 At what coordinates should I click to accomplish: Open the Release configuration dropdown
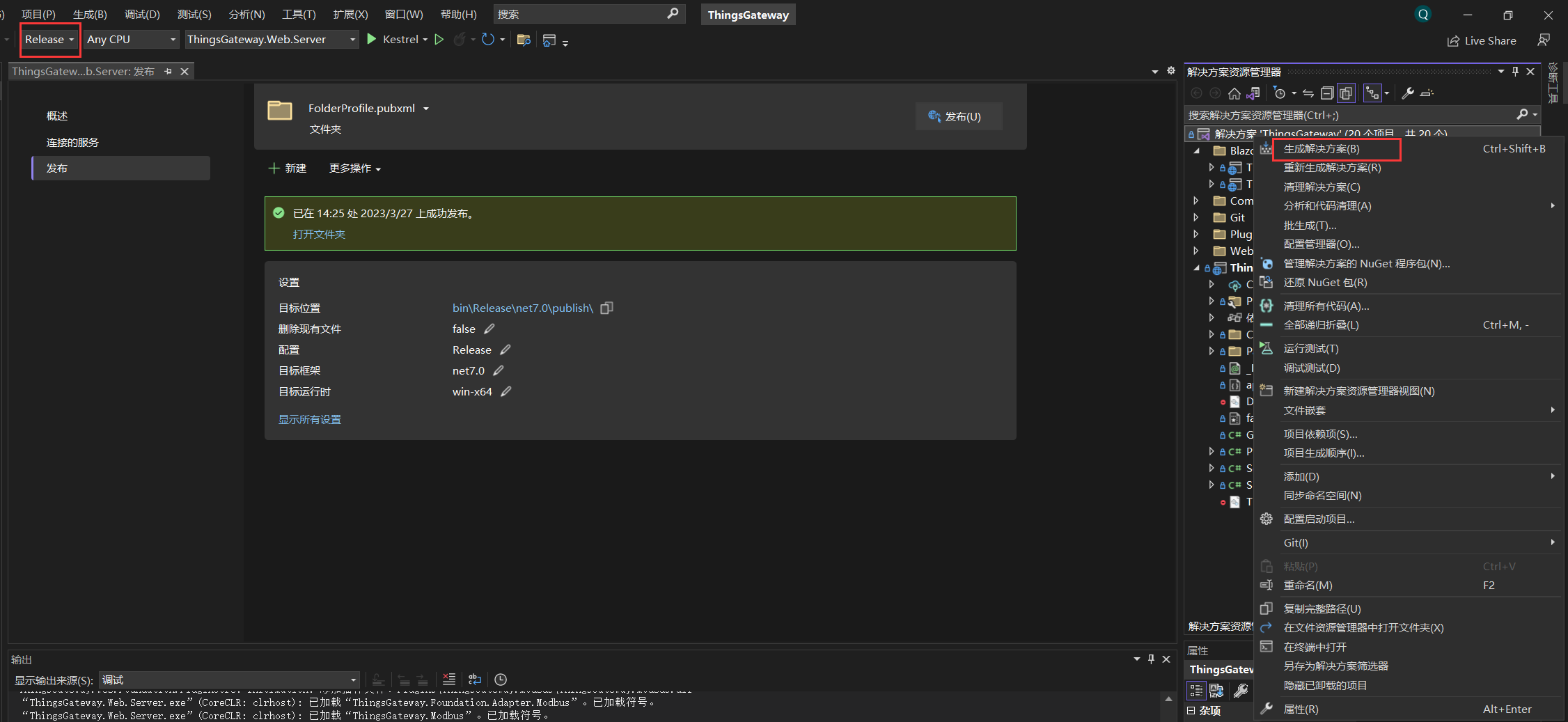click(x=49, y=40)
